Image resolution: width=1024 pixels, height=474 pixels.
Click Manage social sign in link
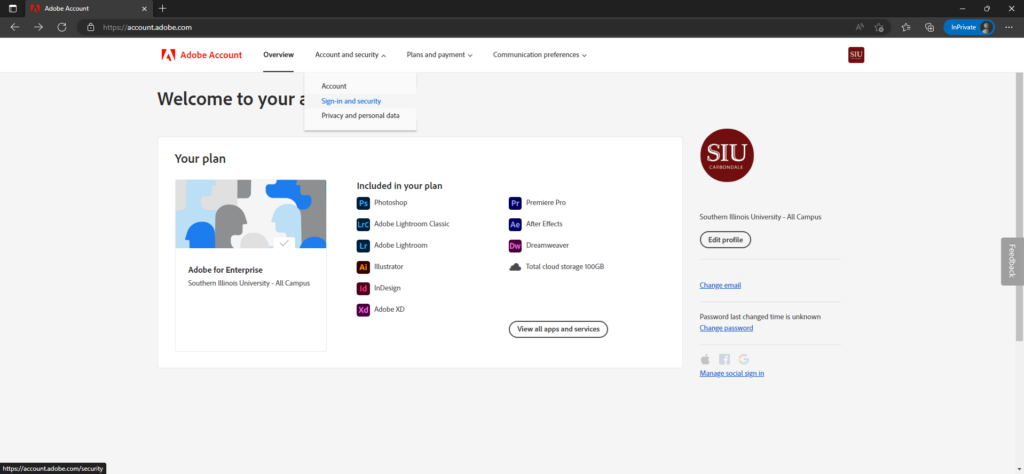click(731, 373)
